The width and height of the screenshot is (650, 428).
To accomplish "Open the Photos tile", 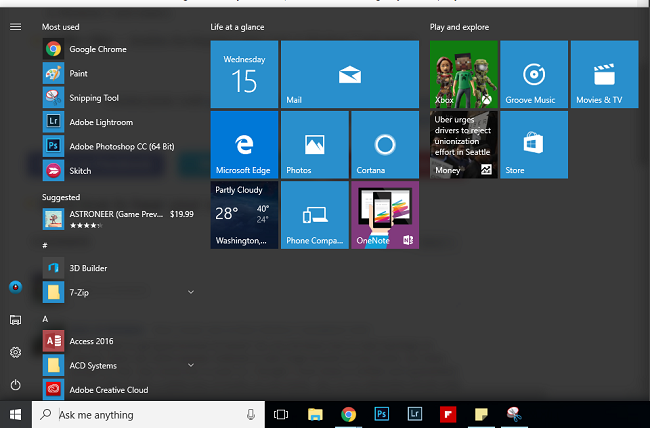I will 315,145.
